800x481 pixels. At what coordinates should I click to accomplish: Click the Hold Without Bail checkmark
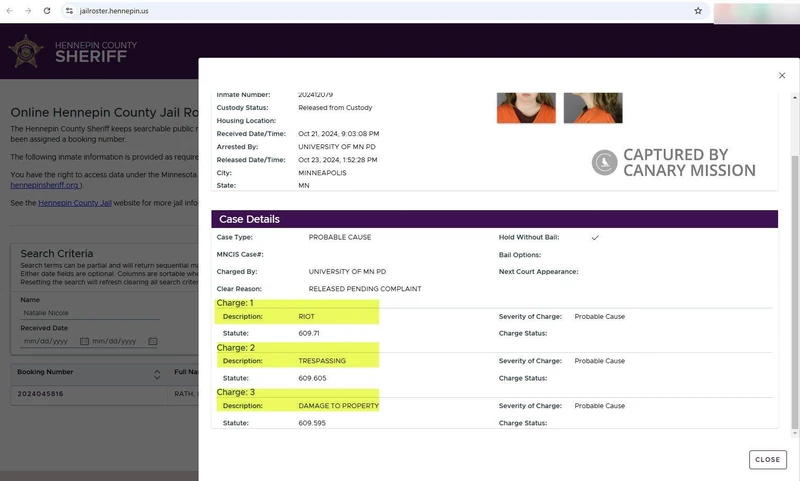click(x=595, y=237)
